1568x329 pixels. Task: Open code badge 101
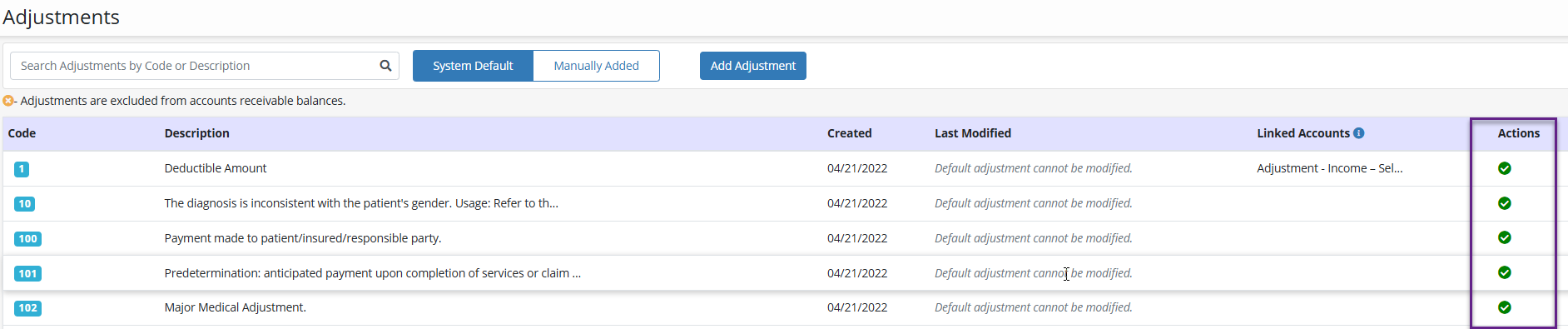point(27,274)
